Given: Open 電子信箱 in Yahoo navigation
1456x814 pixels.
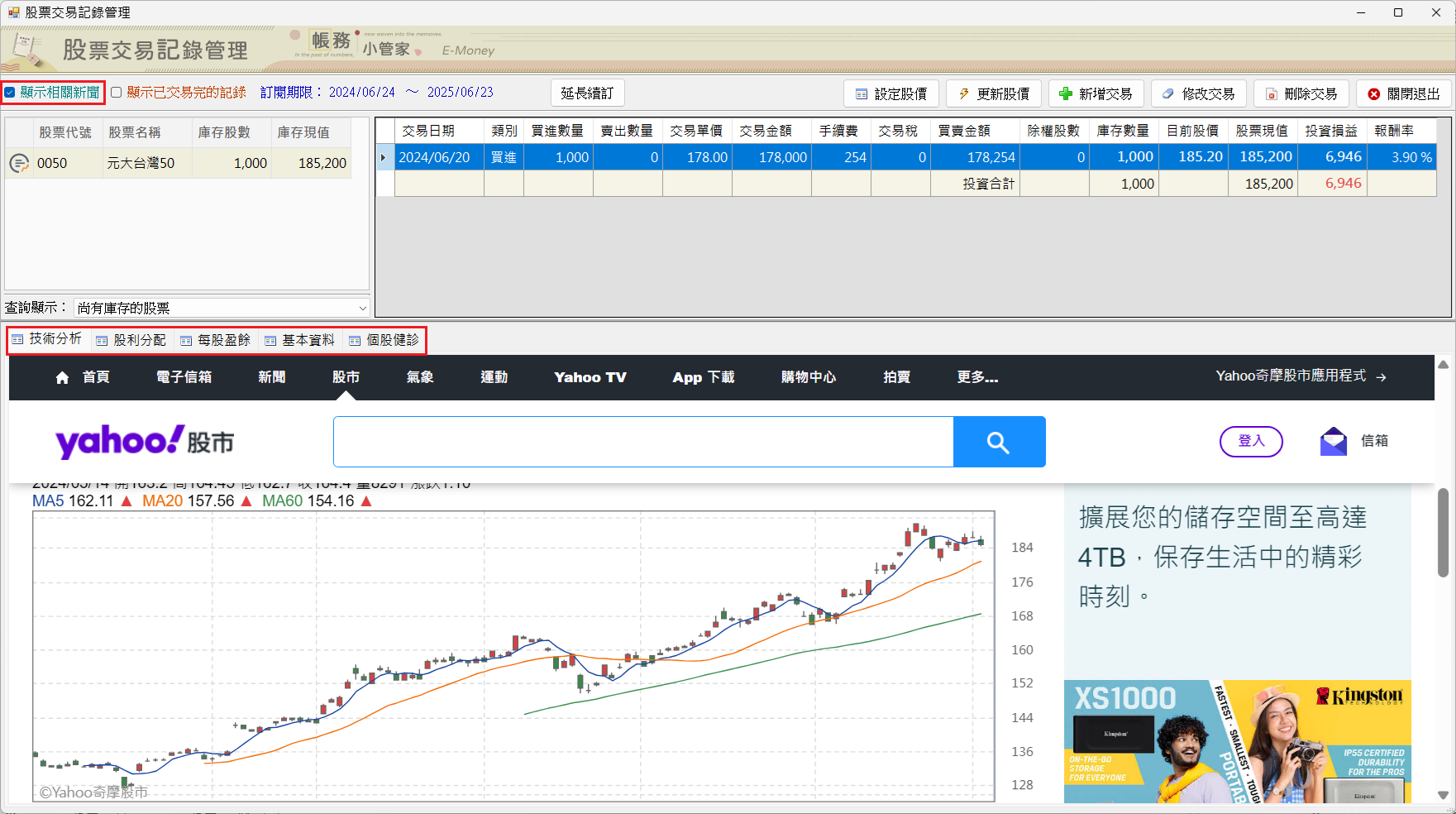Looking at the screenshot, I should point(184,377).
